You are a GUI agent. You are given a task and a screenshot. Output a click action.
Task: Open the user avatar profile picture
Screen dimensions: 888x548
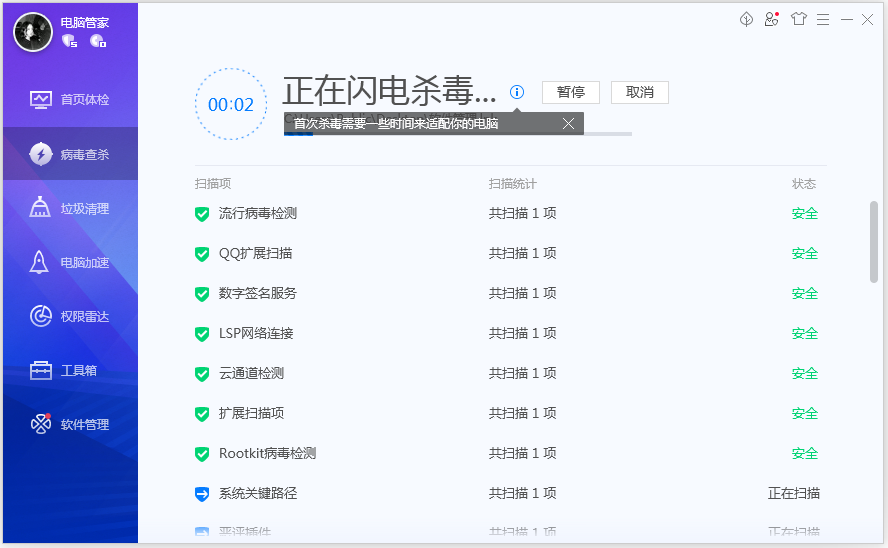click(33, 32)
